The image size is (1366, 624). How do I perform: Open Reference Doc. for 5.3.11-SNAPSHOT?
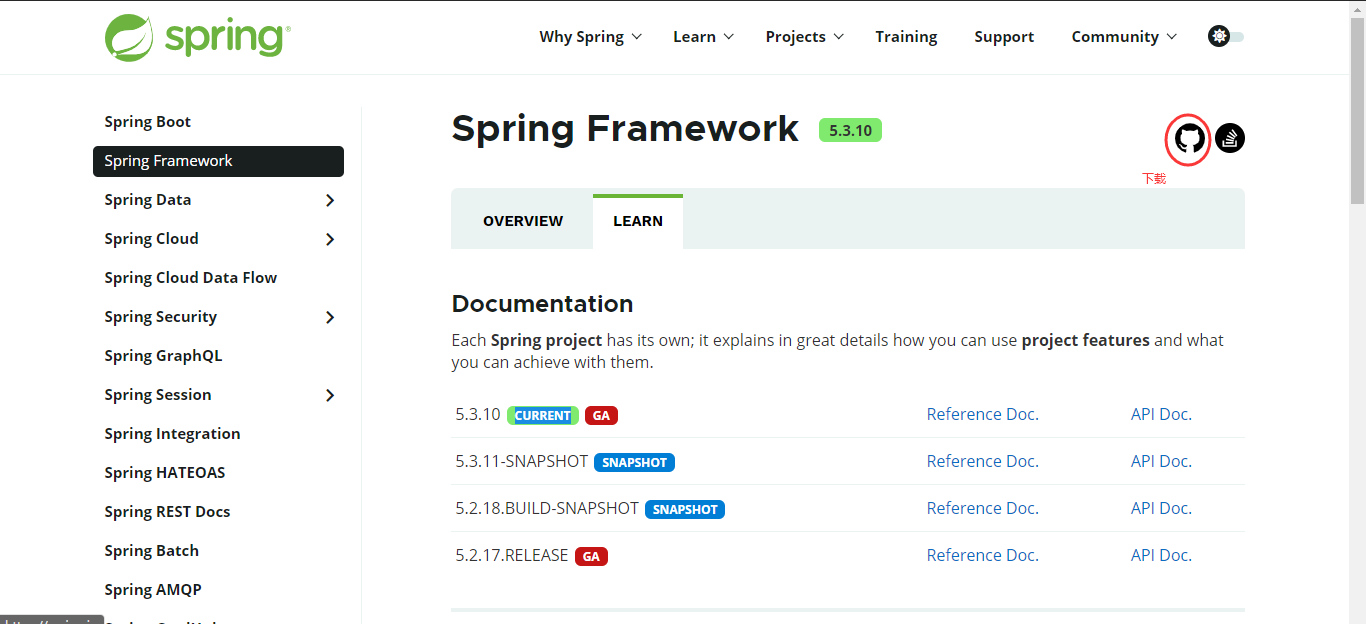click(x=983, y=461)
